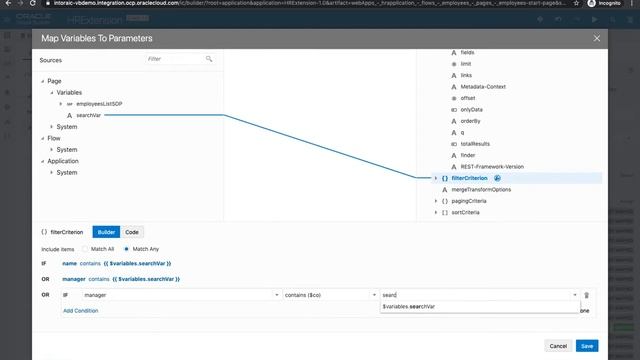Expand the pagingCriteria node
This screenshot has height=360, width=640.
pos(436,201)
